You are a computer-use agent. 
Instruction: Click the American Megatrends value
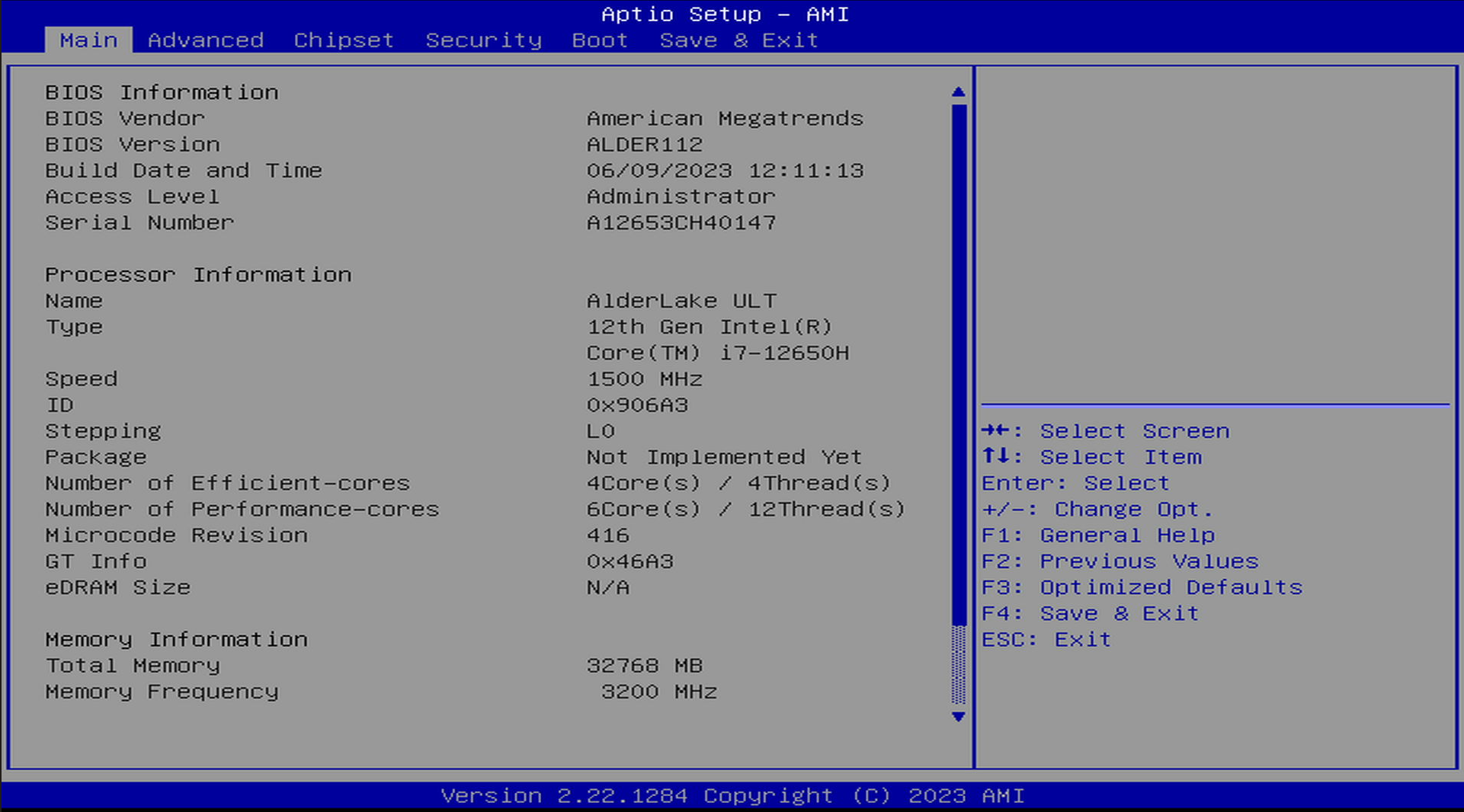coord(725,118)
